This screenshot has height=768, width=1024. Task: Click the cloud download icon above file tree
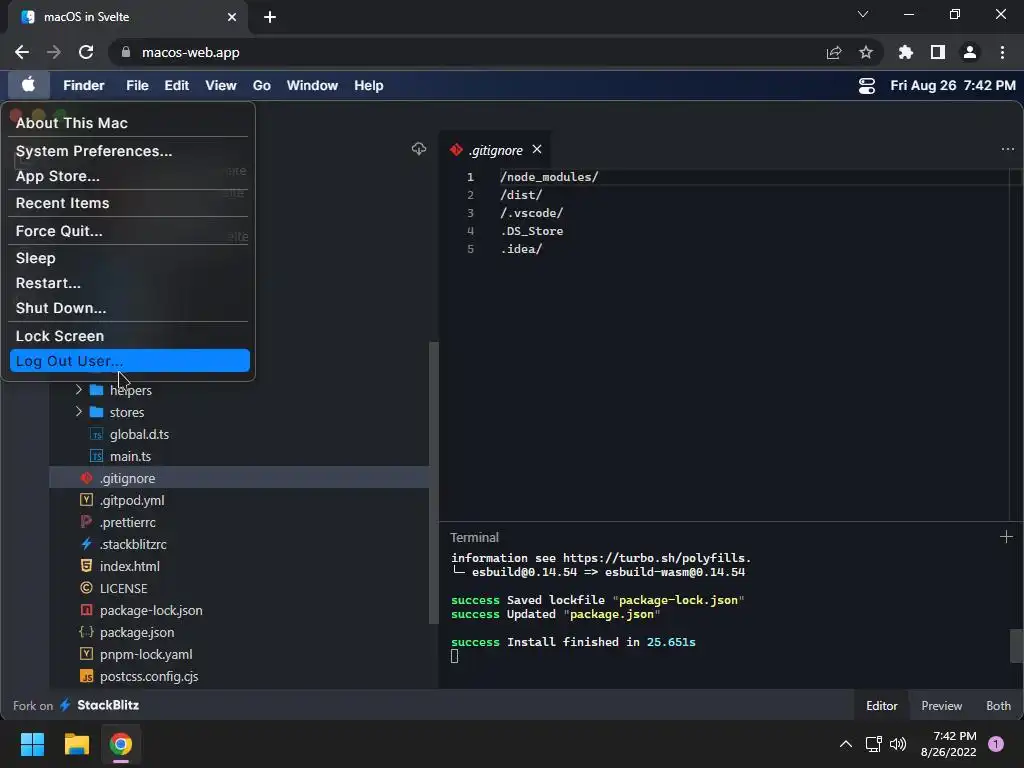[x=419, y=149]
